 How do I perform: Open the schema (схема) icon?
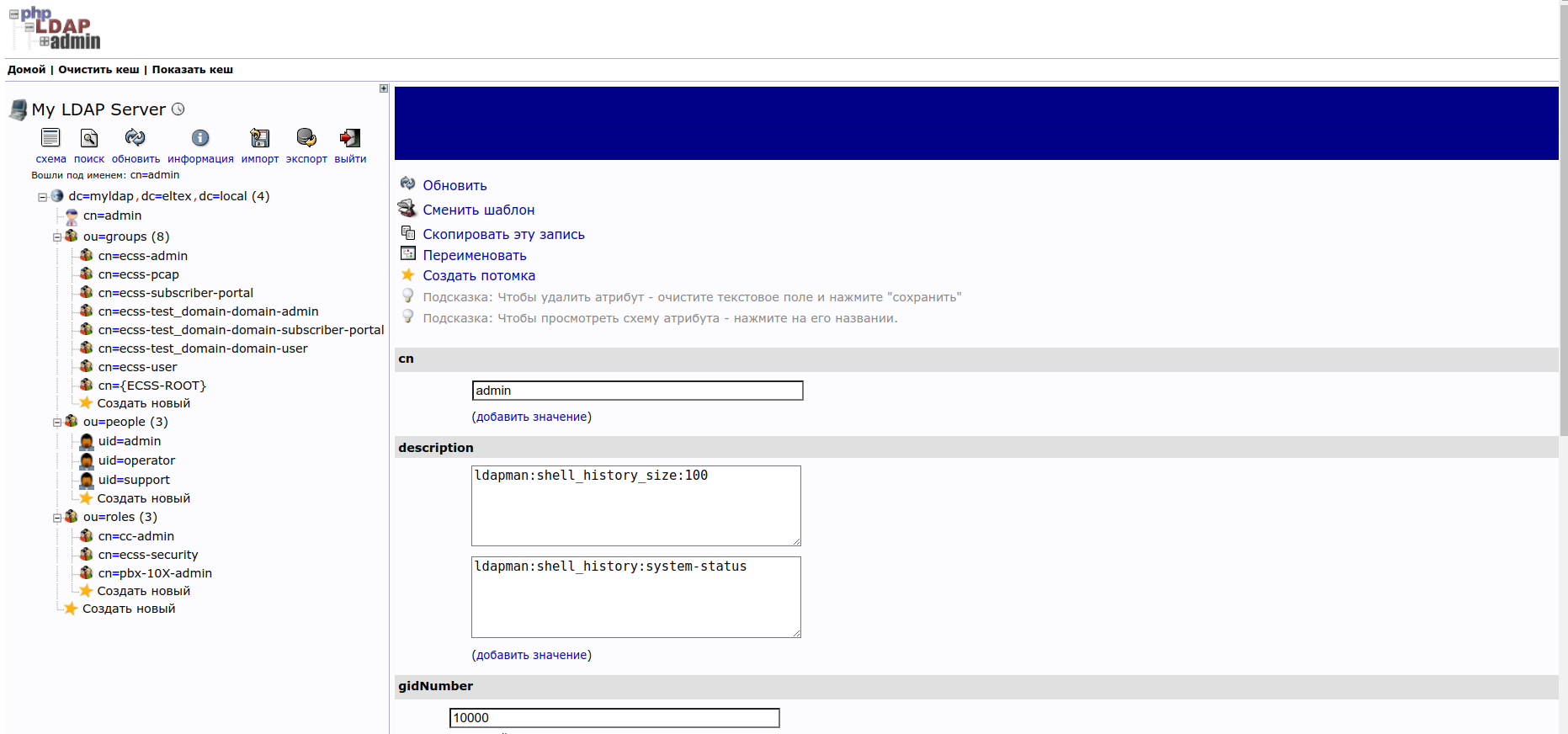click(x=50, y=137)
